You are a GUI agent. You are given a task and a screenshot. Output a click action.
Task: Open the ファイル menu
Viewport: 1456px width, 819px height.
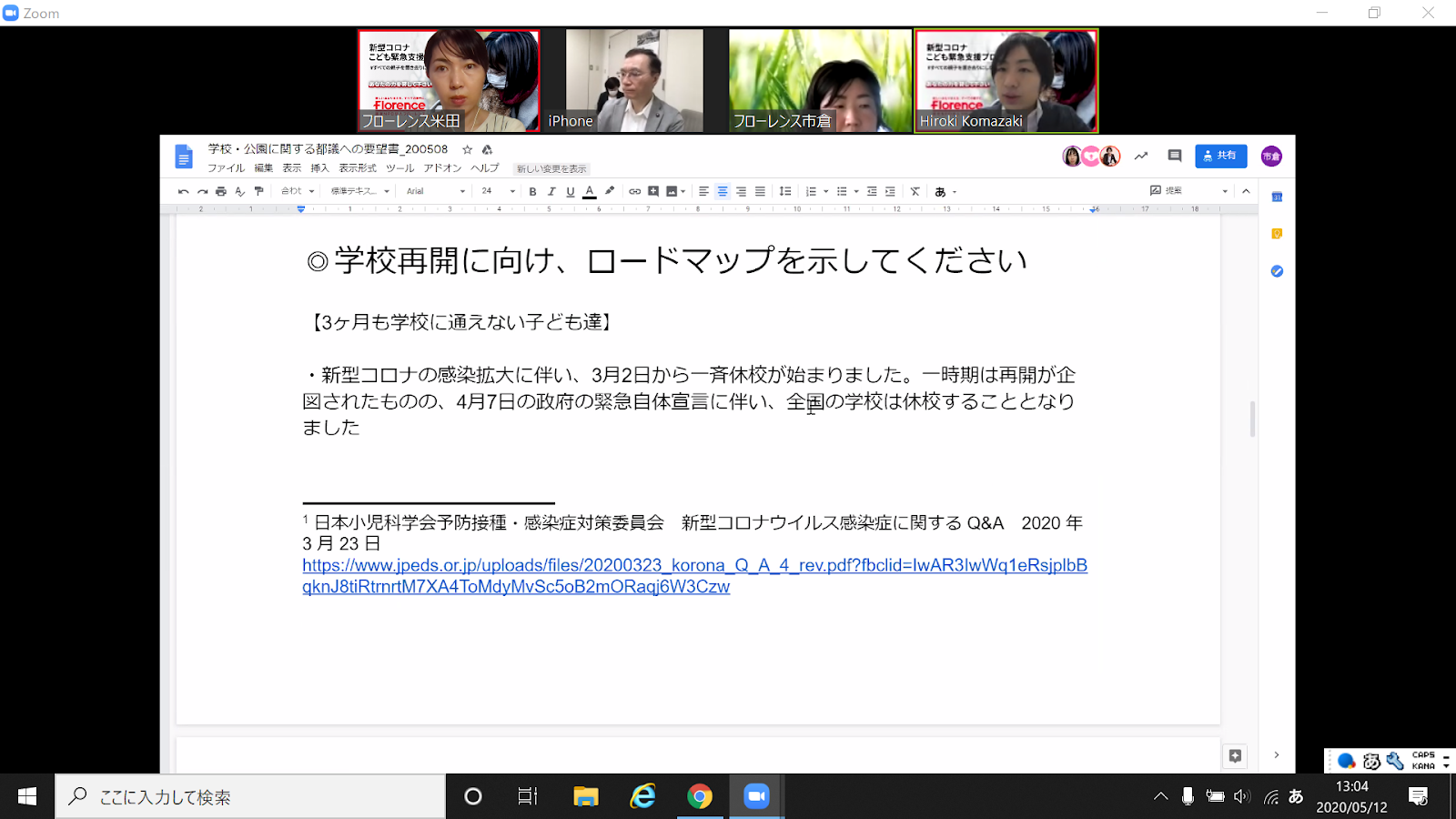coord(226,168)
